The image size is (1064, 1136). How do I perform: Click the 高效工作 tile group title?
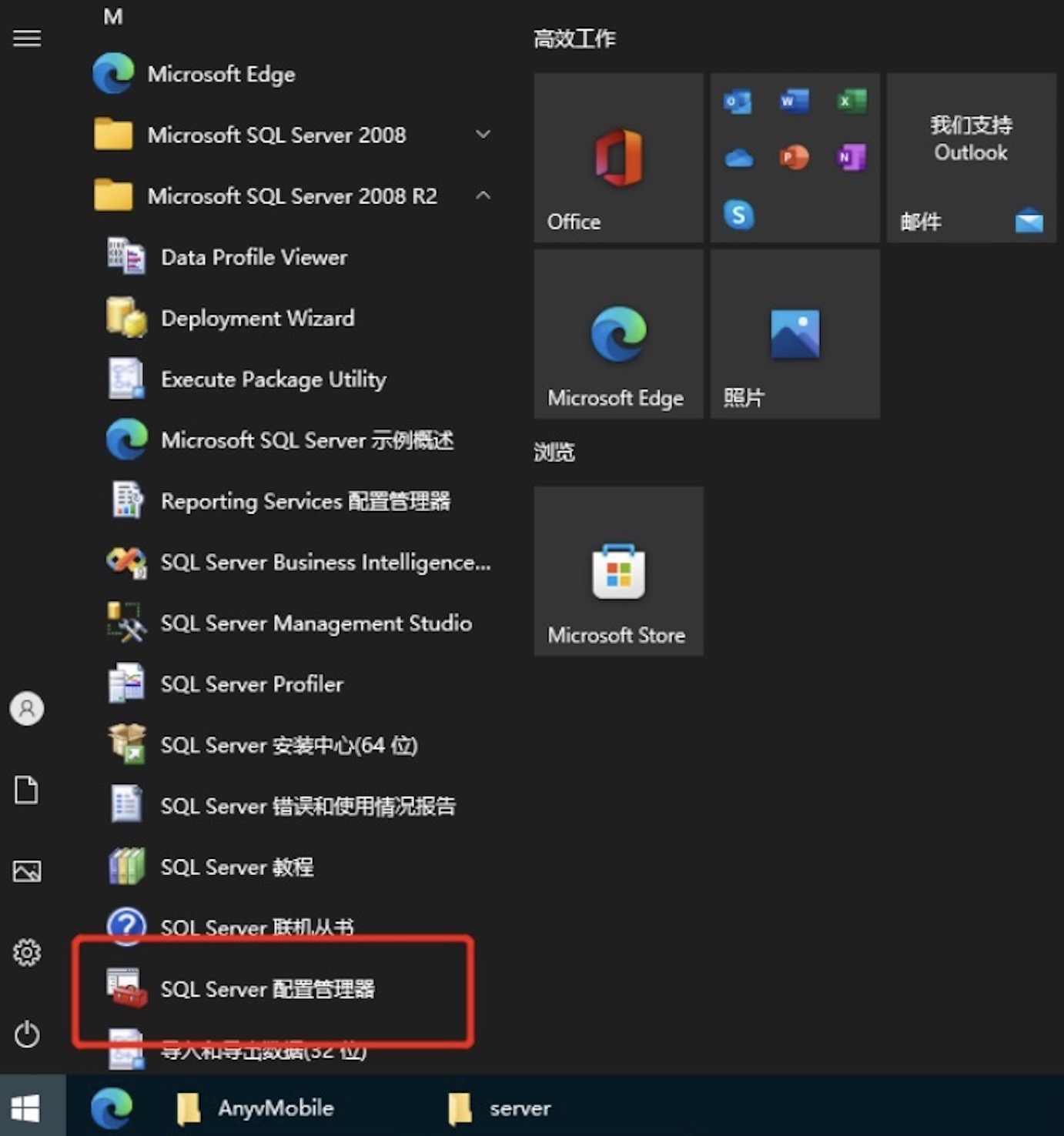click(x=574, y=38)
